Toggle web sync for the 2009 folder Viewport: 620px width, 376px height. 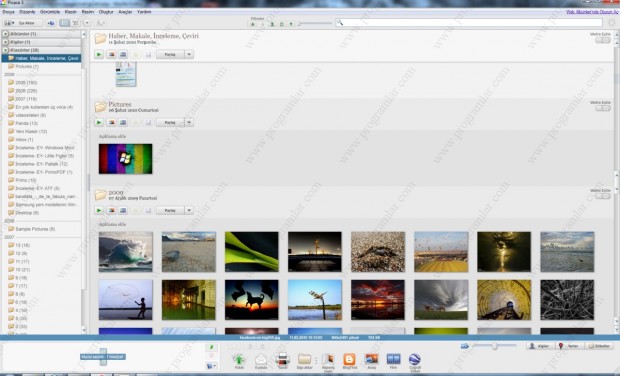click(x=603, y=196)
